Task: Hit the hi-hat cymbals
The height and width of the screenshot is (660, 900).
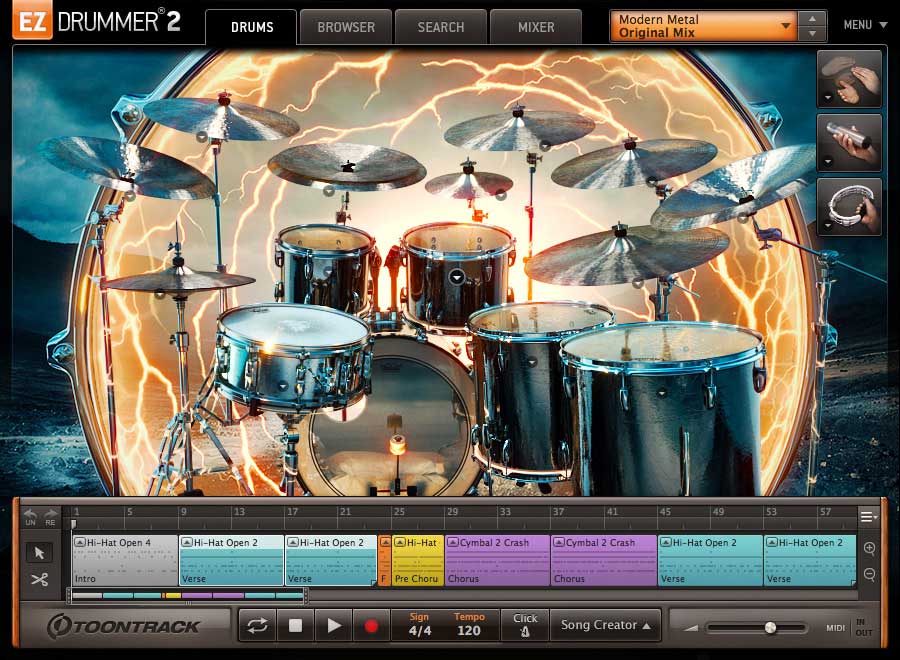Action: click(179, 280)
